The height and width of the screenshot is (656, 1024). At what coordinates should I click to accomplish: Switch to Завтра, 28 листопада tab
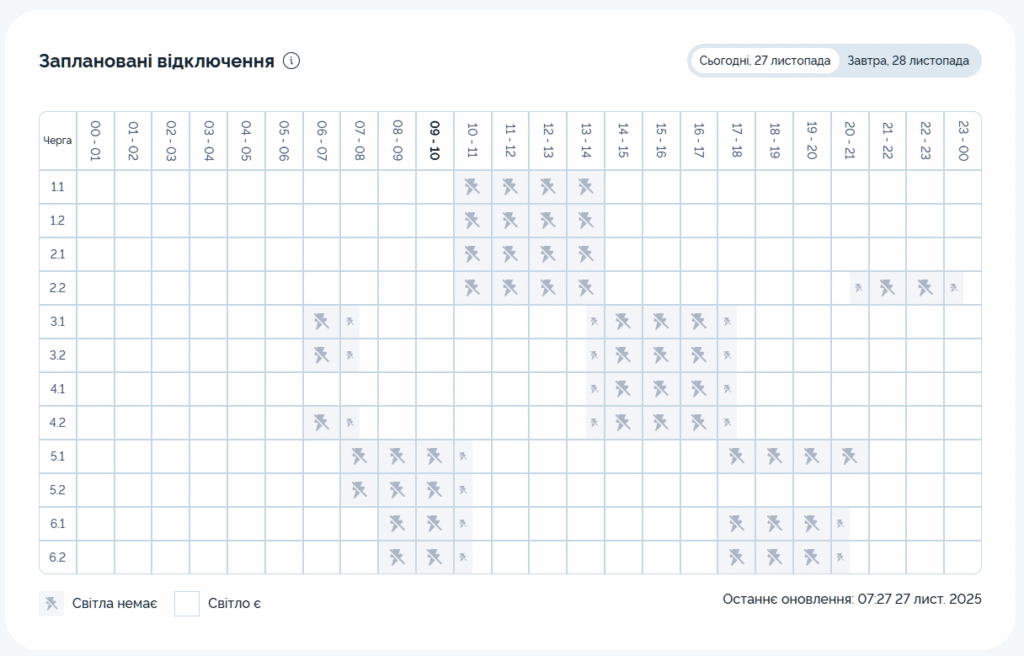(909, 61)
